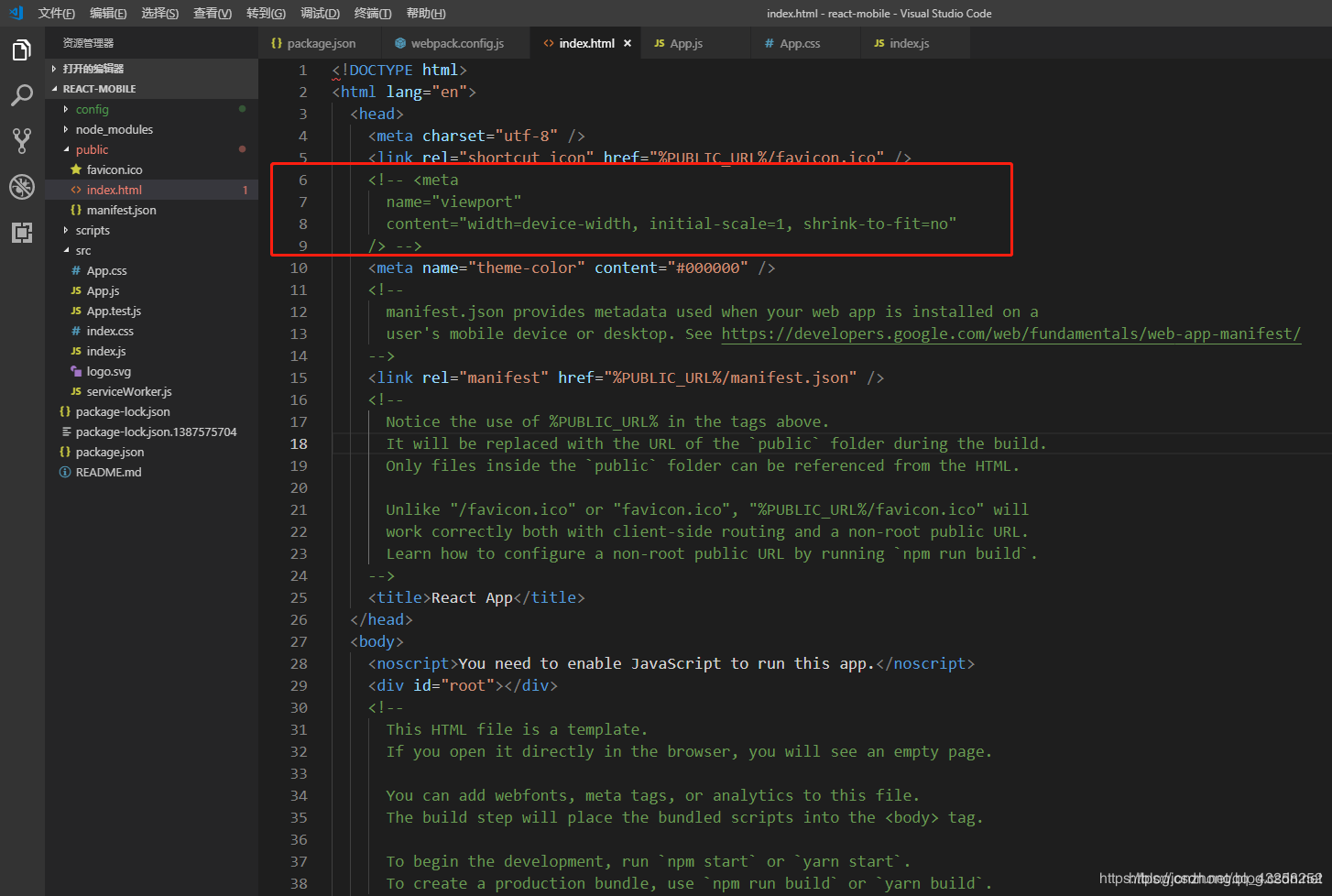The width and height of the screenshot is (1332, 896).
Task: Click line number 18 in gutter
Action: point(299,443)
